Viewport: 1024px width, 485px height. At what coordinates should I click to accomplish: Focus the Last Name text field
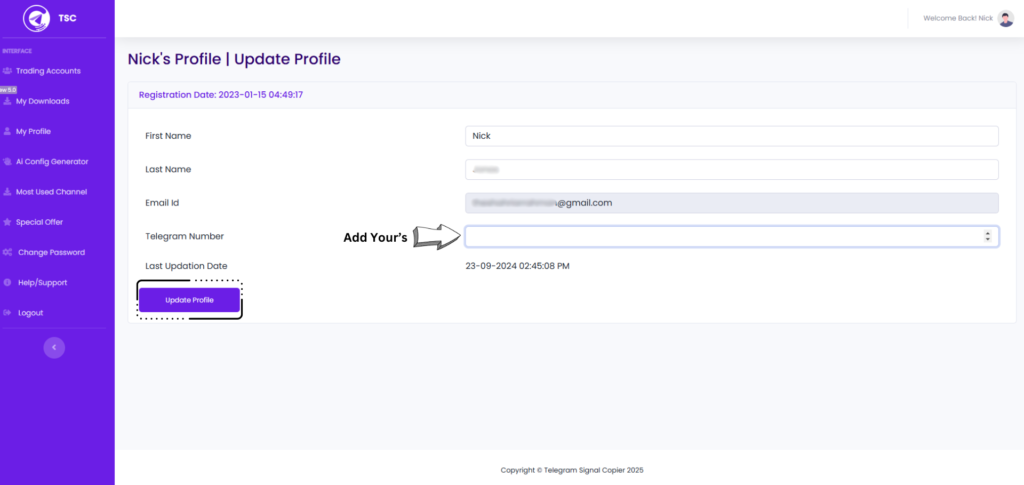(731, 170)
